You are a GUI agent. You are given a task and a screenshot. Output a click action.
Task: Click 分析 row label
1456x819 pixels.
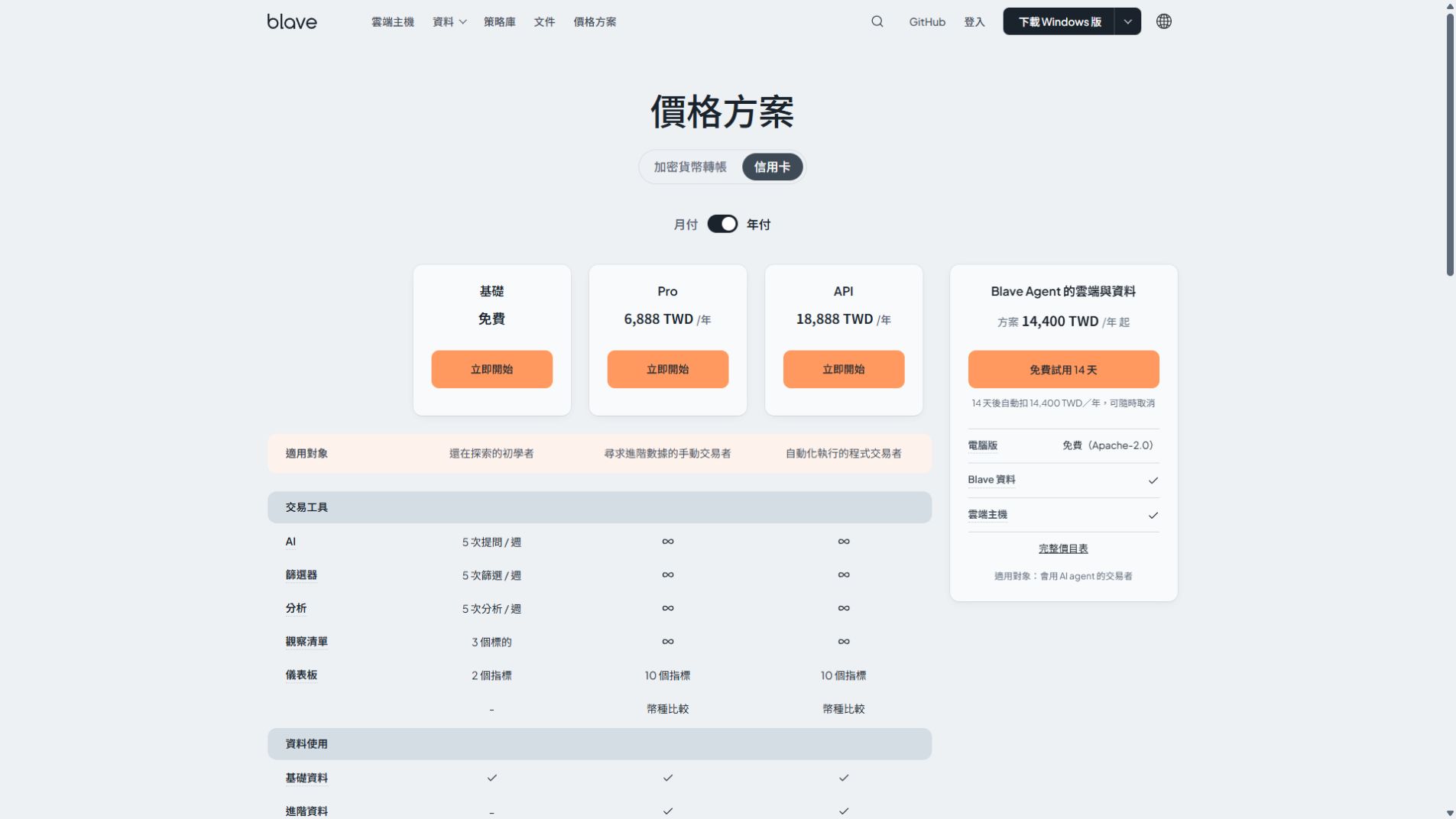coord(296,608)
